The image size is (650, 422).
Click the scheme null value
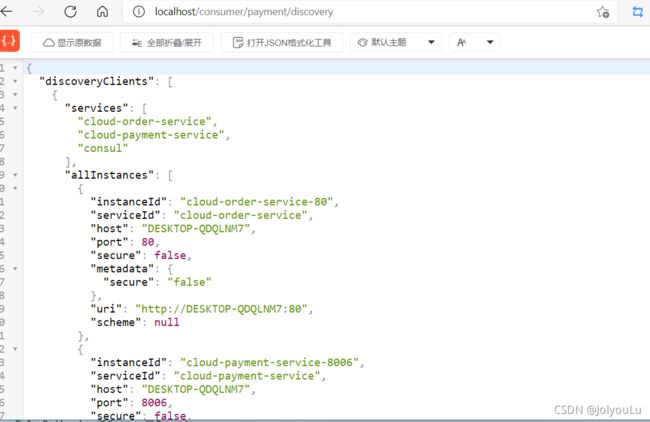click(x=167, y=322)
